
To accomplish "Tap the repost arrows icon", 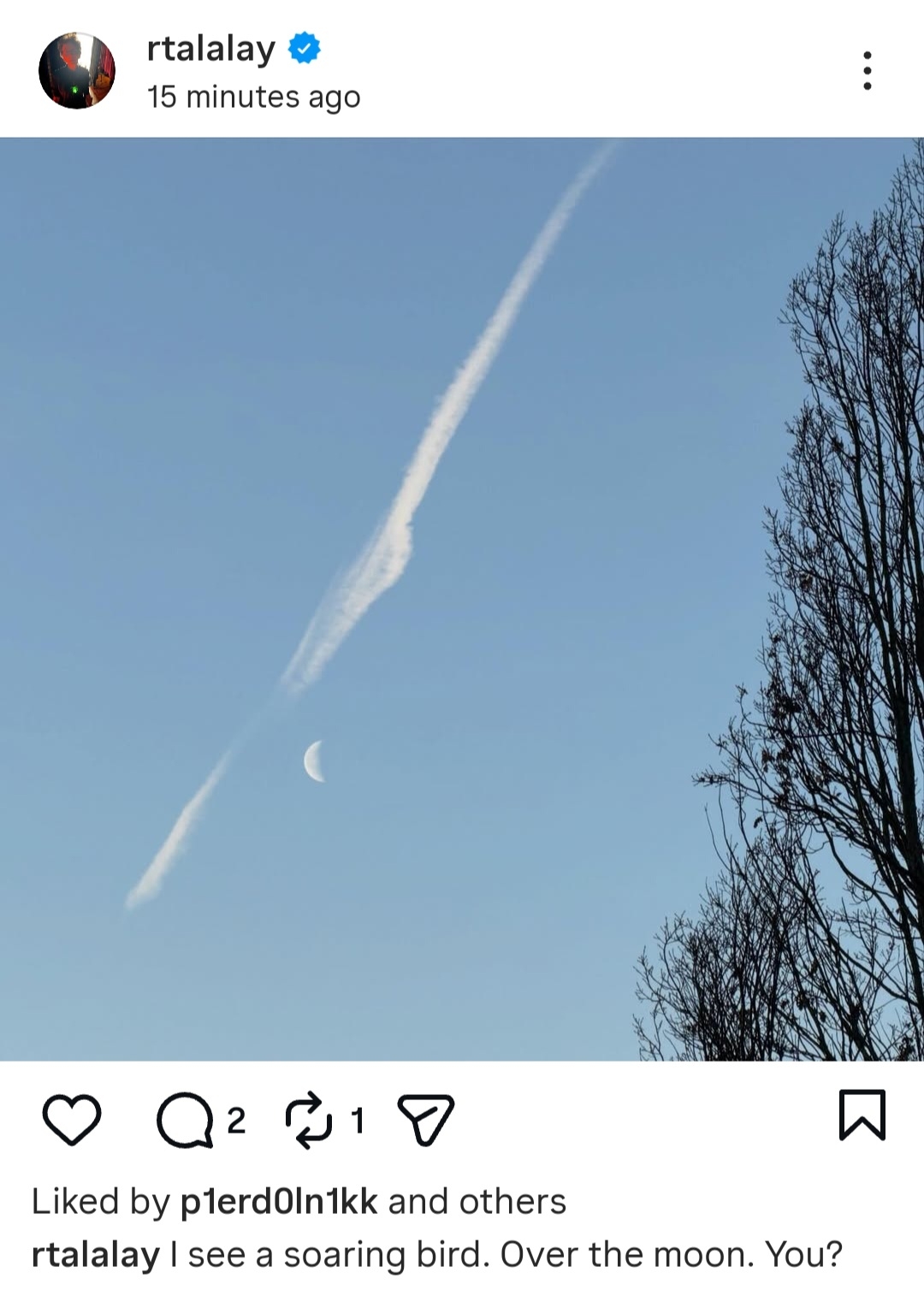I will [309, 1119].
